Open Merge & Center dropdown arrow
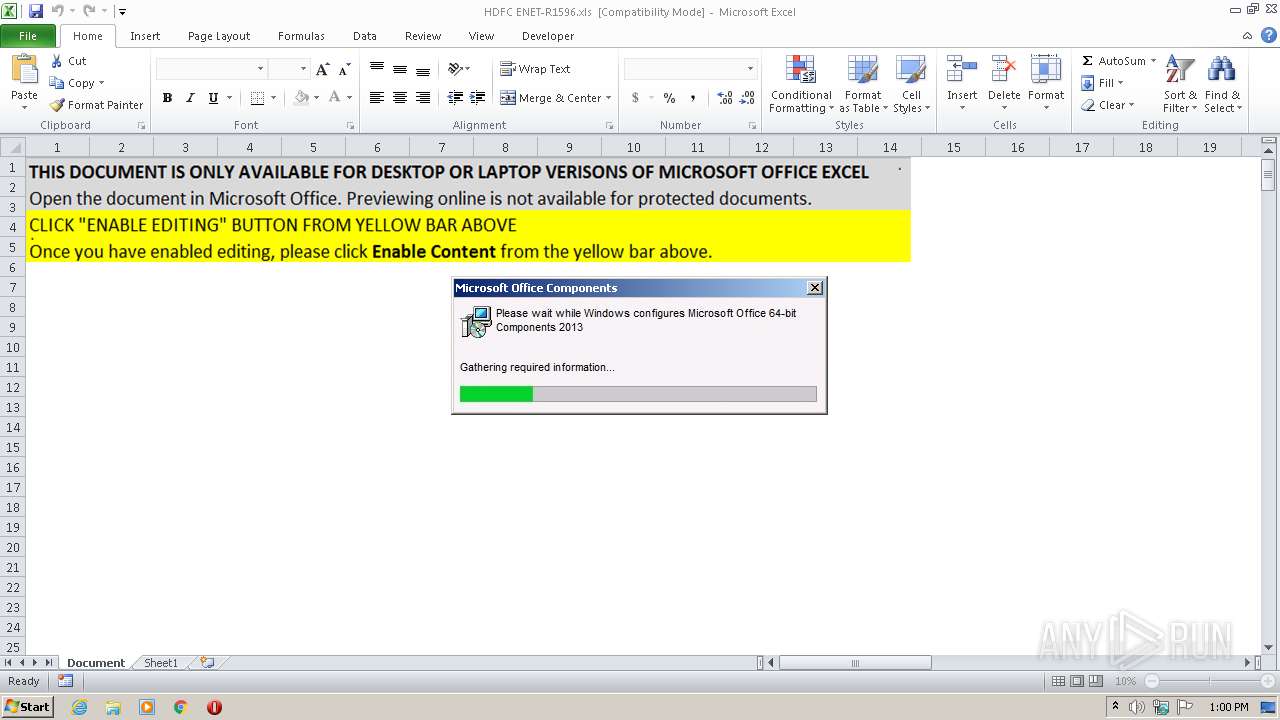Image resolution: width=1280 pixels, height=720 pixels. 609,98
